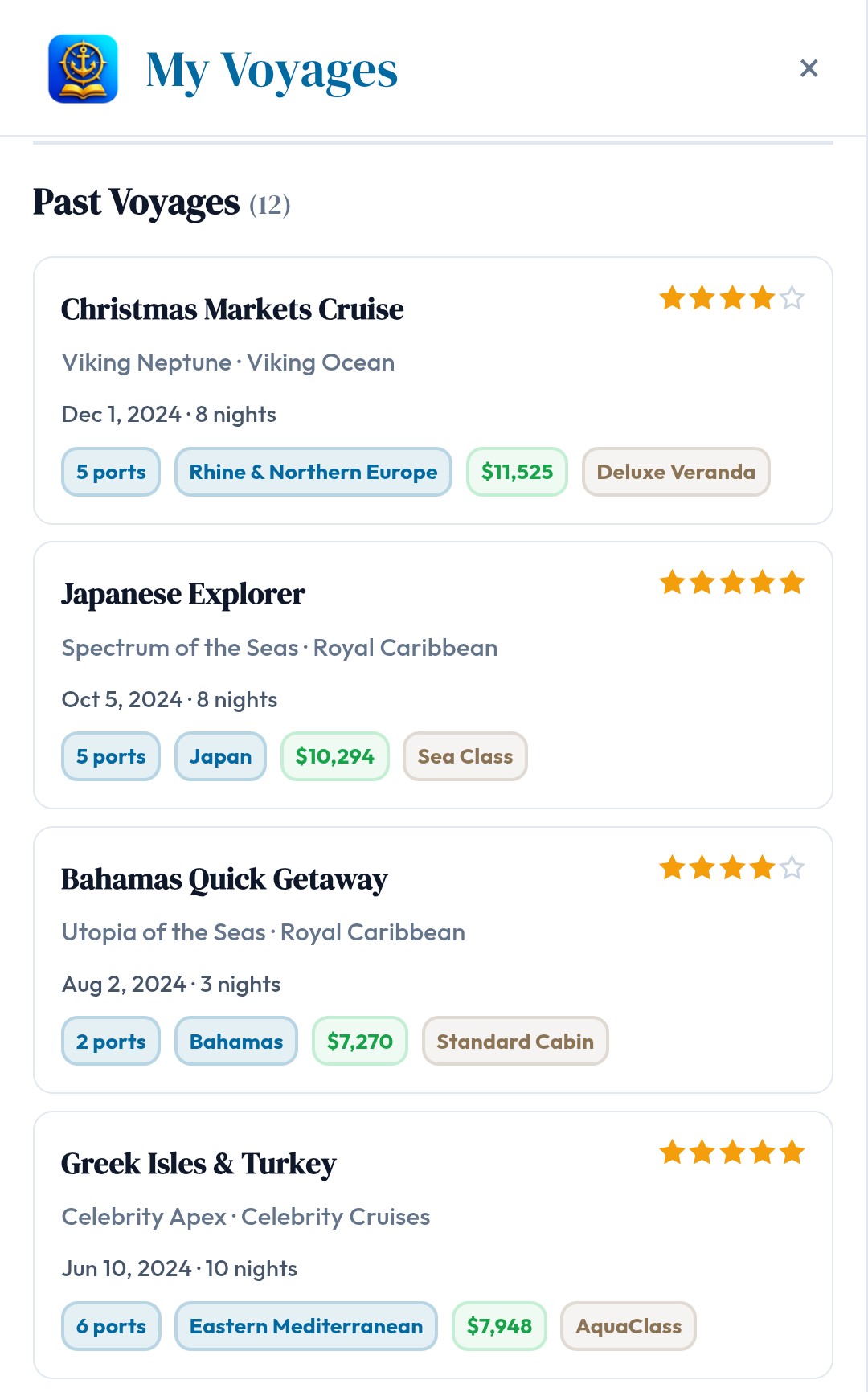This screenshot has height=1392, width=868.
Task: Close the My Voyages panel
Action: click(809, 68)
